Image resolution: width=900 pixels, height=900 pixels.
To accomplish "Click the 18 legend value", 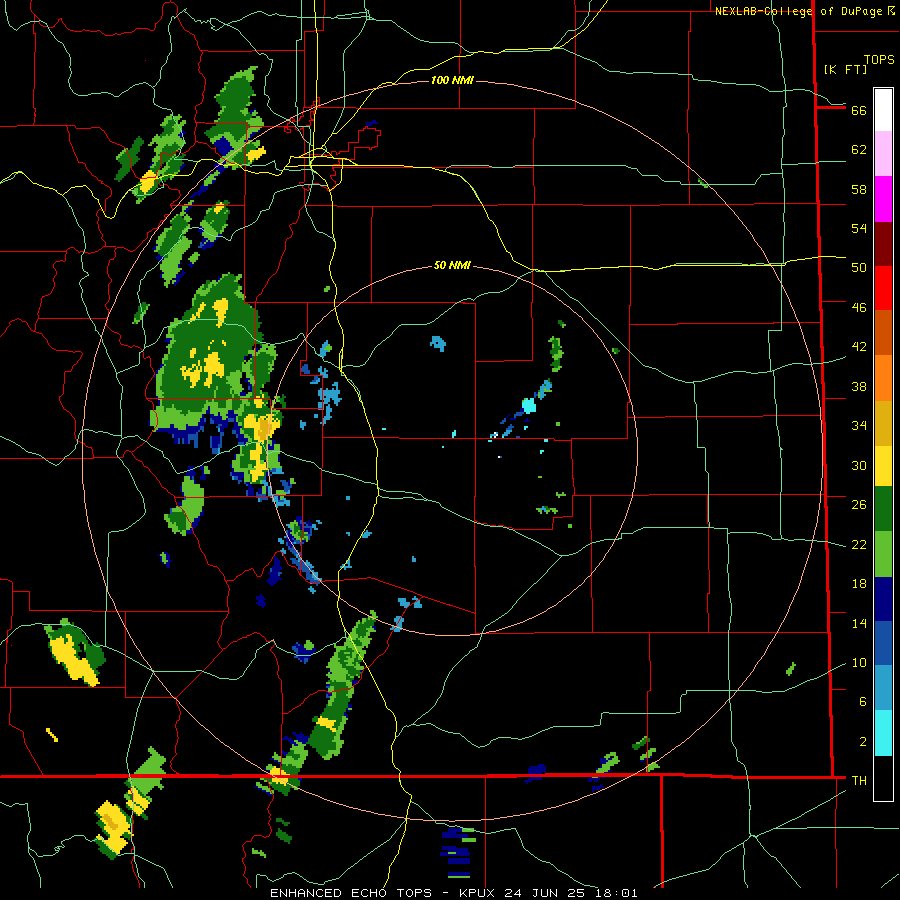I will [x=859, y=584].
